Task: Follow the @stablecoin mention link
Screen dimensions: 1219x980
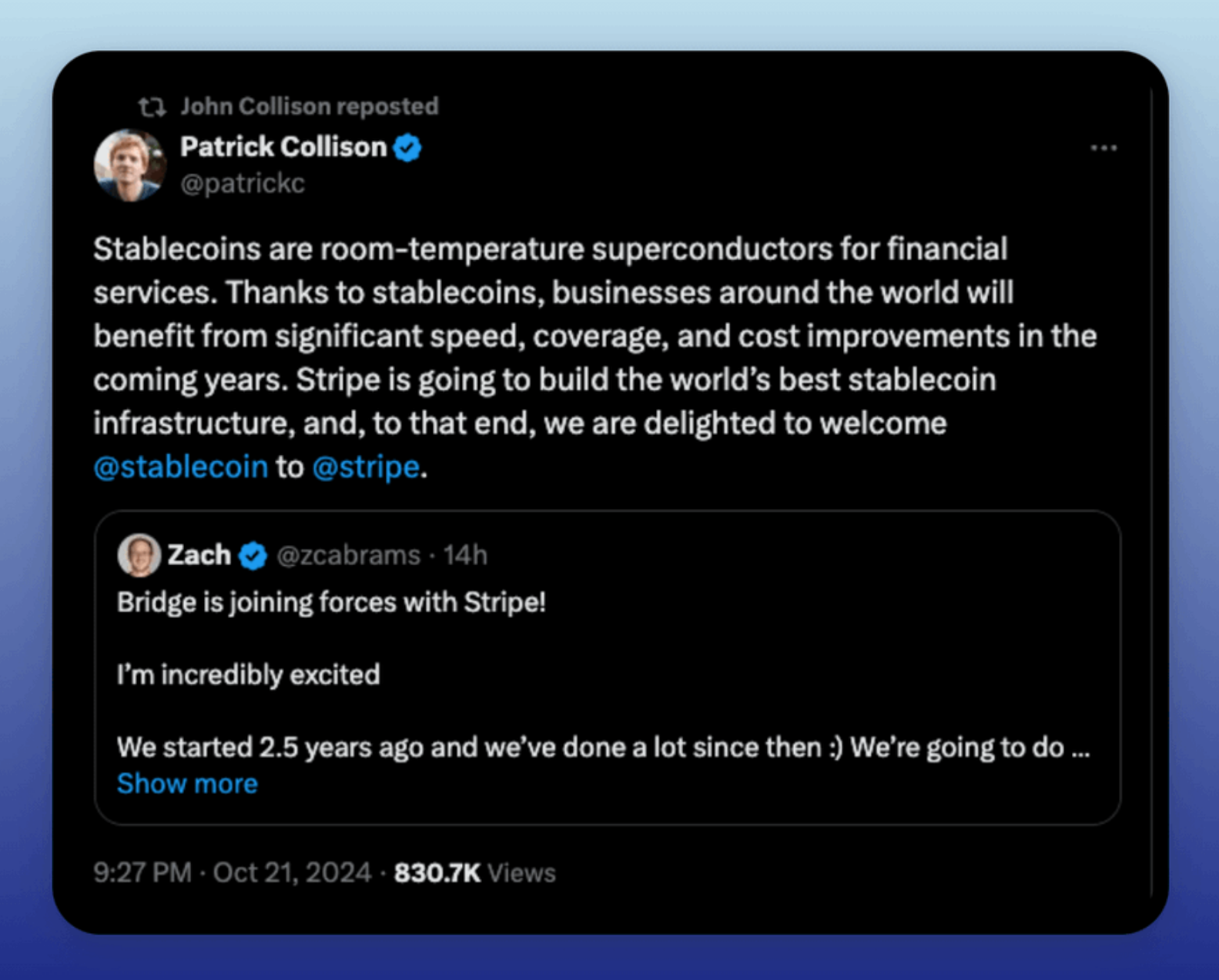Action: tap(180, 467)
